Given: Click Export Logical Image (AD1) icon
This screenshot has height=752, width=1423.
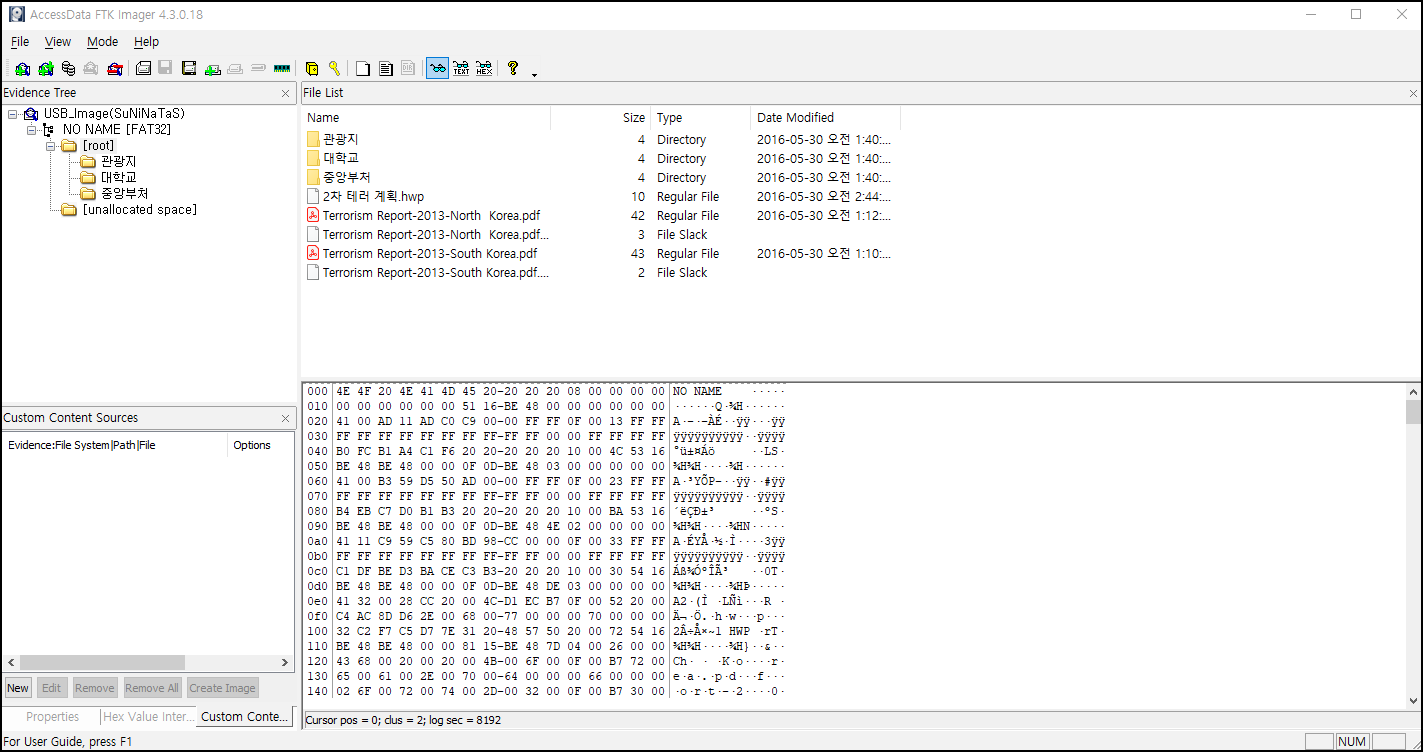Looking at the screenshot, I should 188,69.
